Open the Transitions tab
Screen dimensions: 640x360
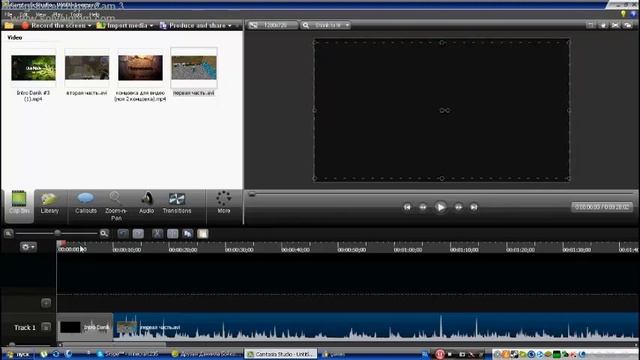[x=177, y=204]
